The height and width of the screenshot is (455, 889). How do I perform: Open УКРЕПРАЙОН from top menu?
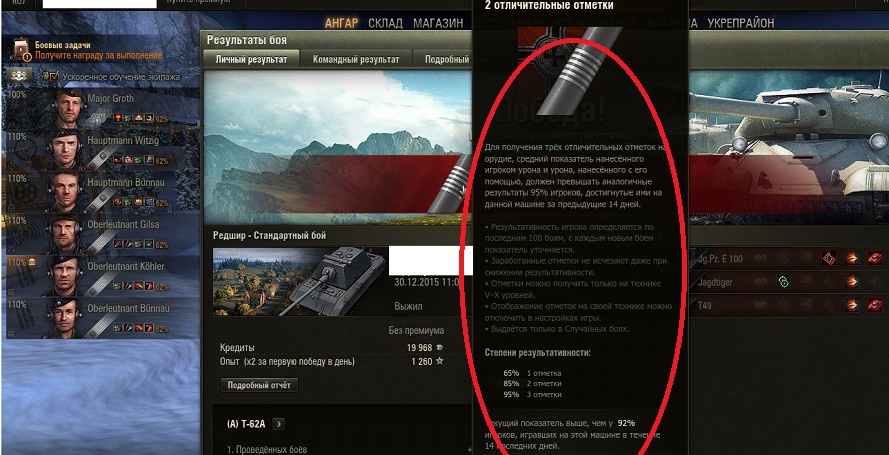click(x=740, y=23)
